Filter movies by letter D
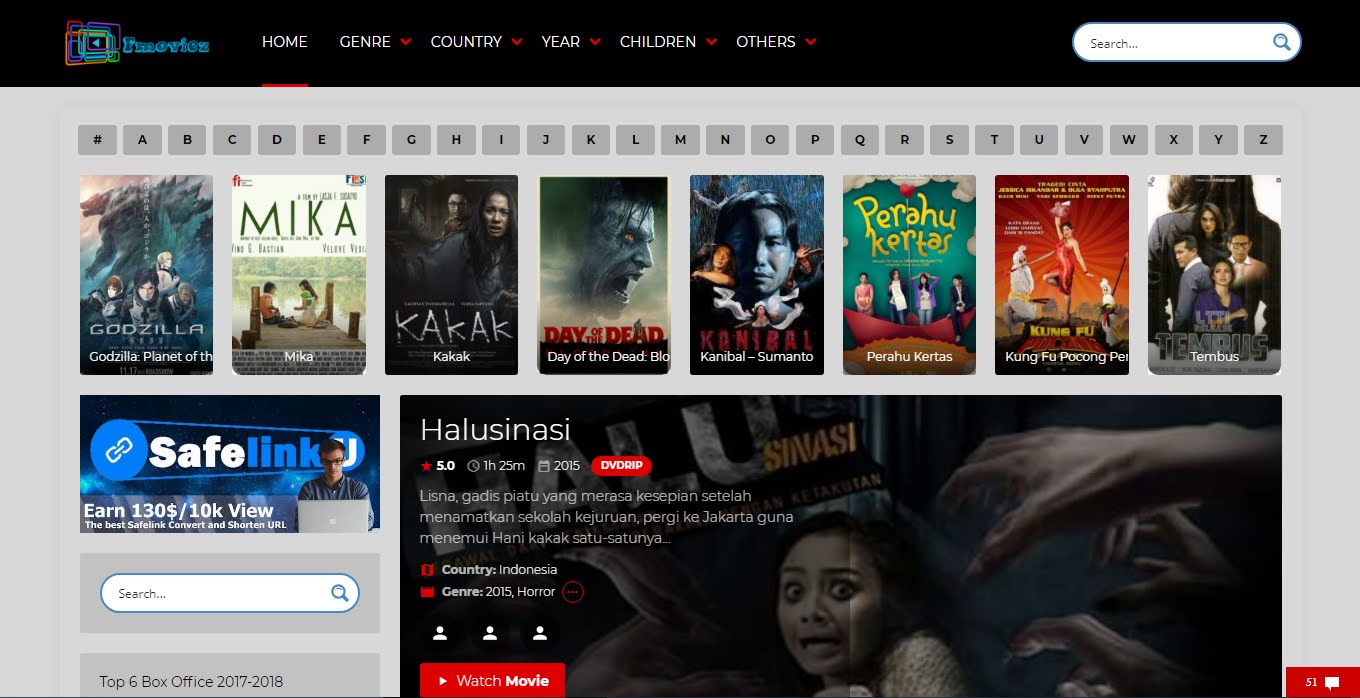 [x=277, y=140]
